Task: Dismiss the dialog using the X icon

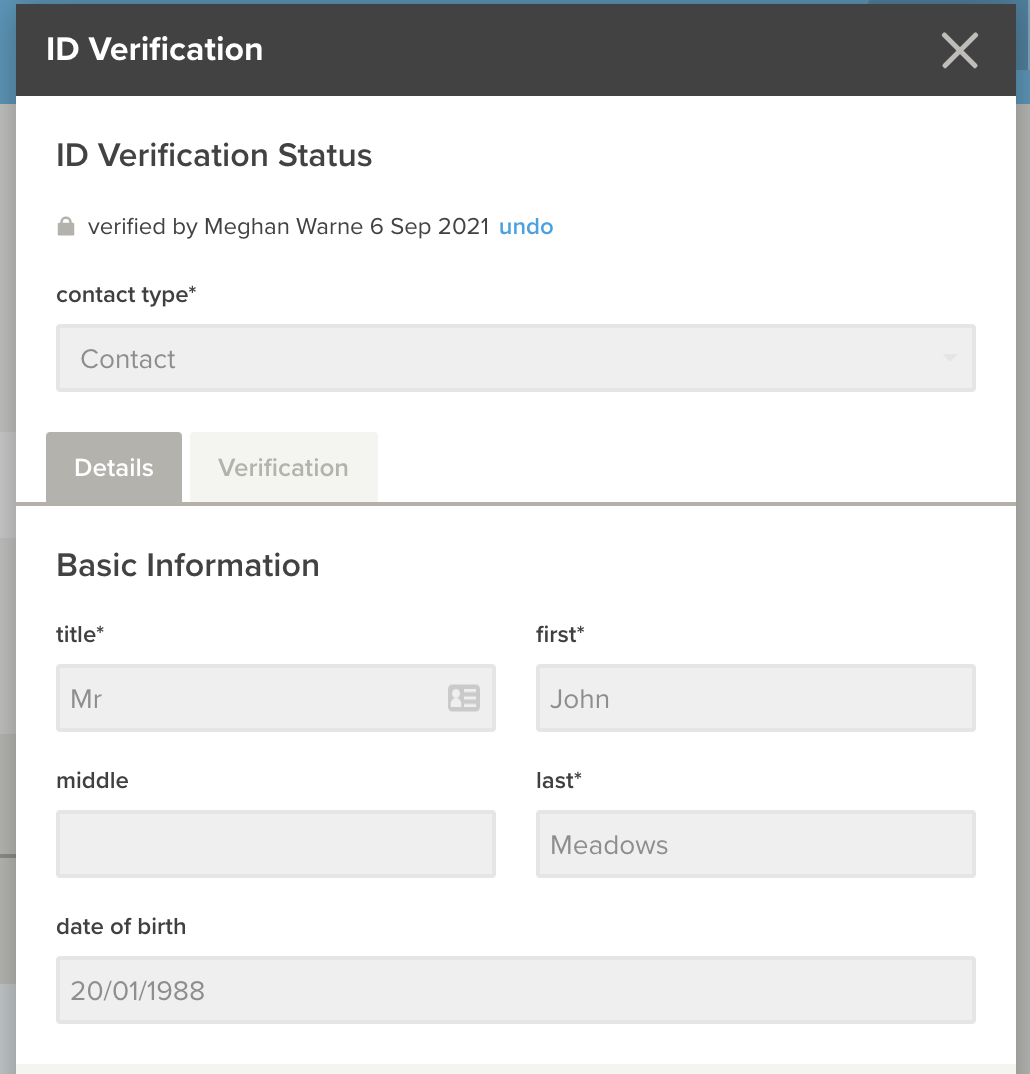Action: [x=959, y=50]
